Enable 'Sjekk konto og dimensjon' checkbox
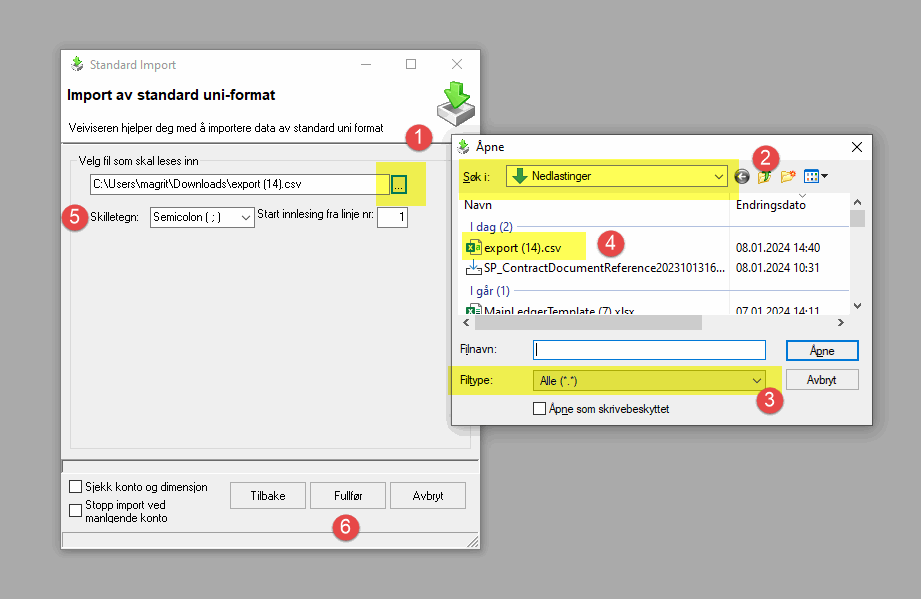The height and width of the screenshot is (599, 921). [76, 487]
